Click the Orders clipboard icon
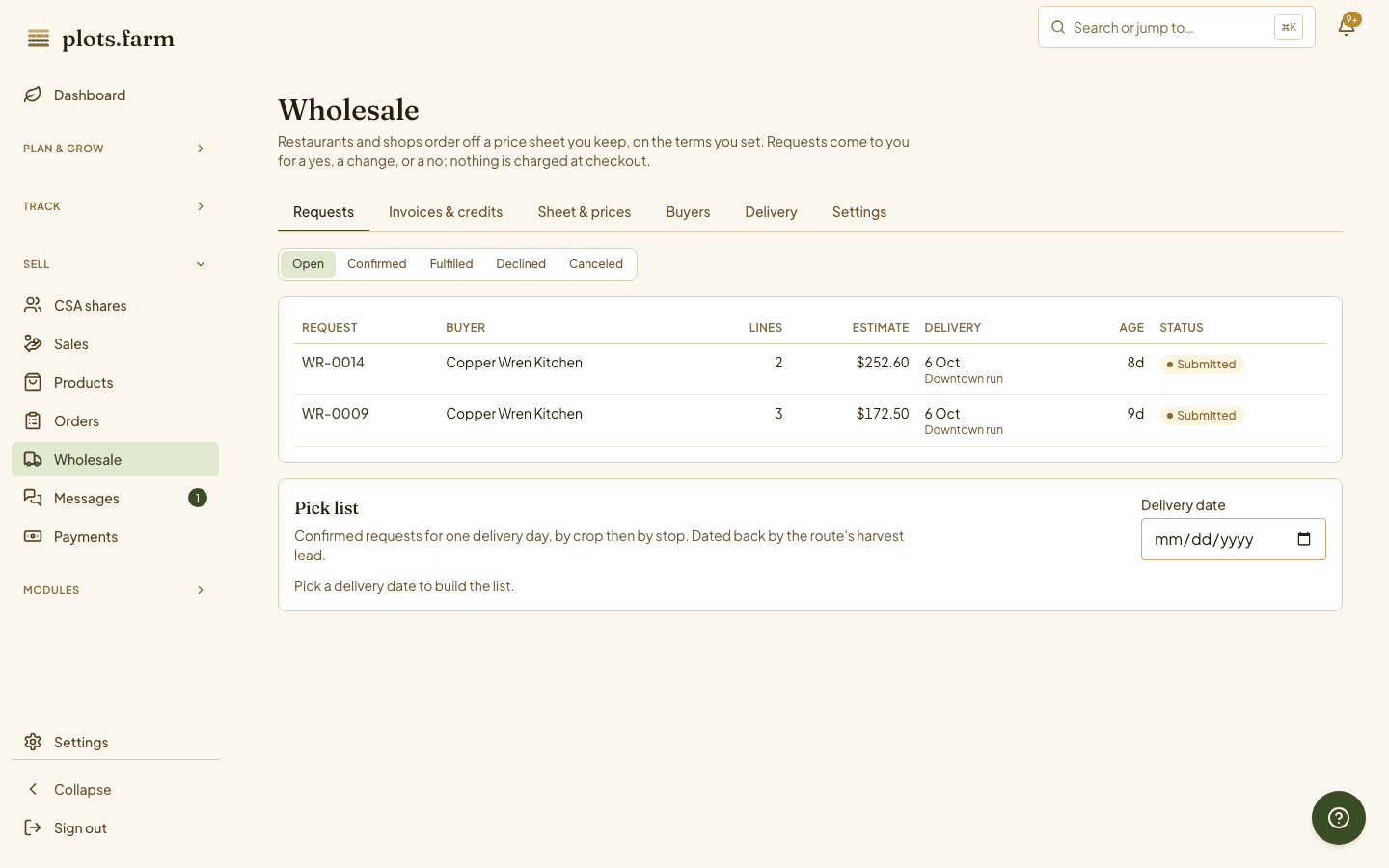Screen dimensions: 1389x868 (x=33, y=420)
